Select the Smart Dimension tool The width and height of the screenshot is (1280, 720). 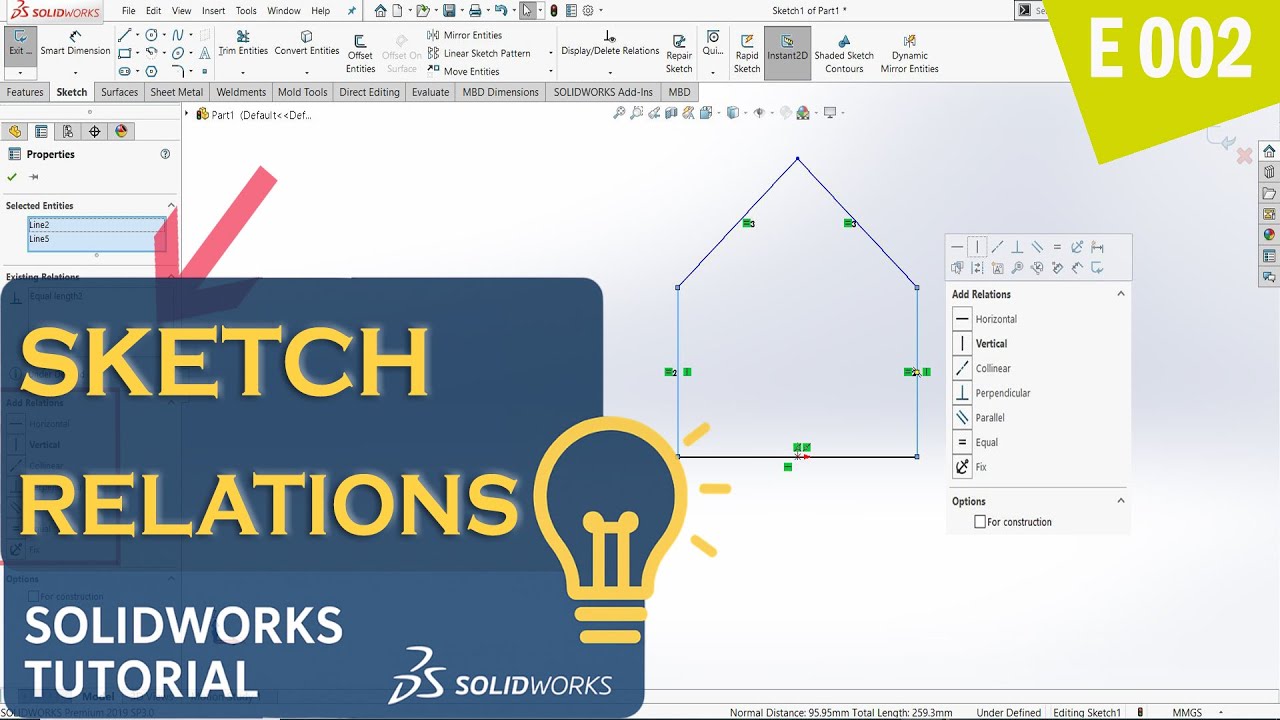[75, 43]
